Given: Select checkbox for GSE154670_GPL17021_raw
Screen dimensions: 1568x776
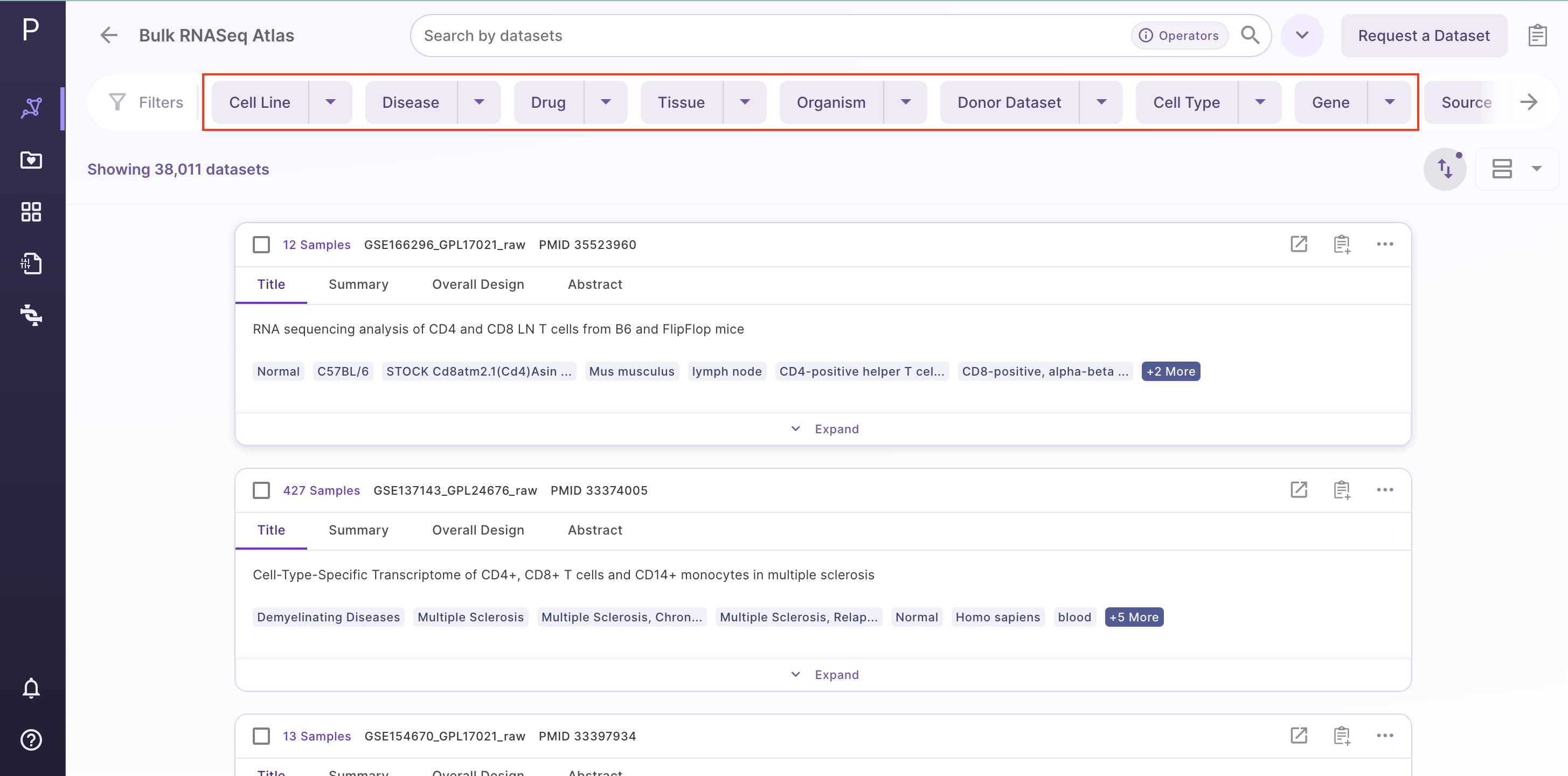Looking at the screenshot, I should [x=261, y=737].
